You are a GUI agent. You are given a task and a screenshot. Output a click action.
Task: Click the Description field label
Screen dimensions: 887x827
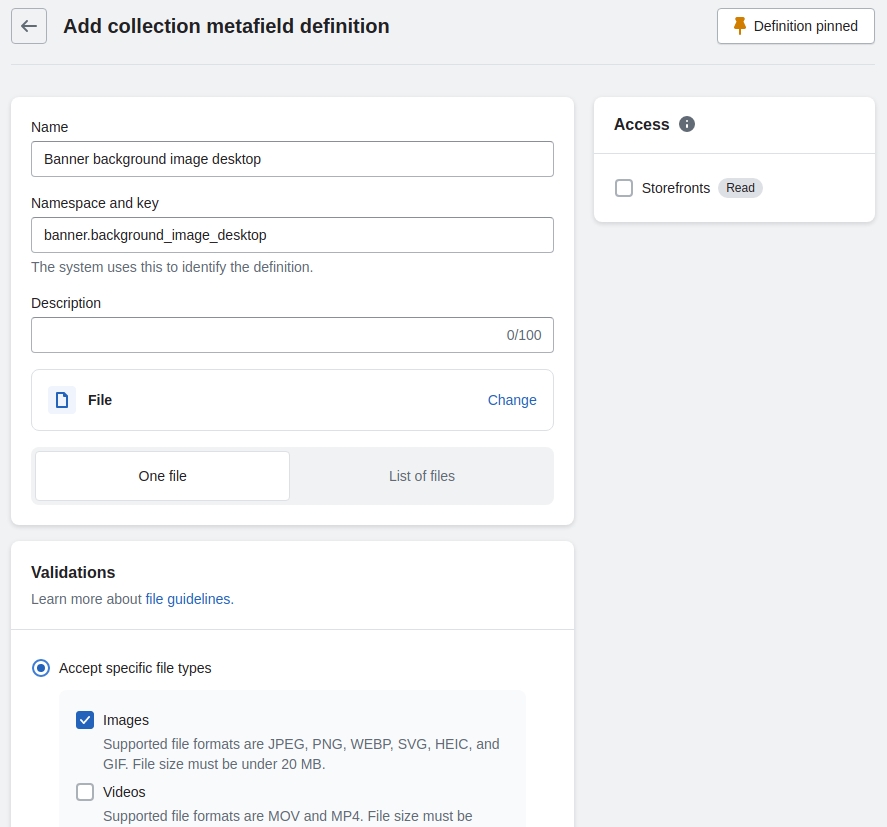tap(66, 303)
